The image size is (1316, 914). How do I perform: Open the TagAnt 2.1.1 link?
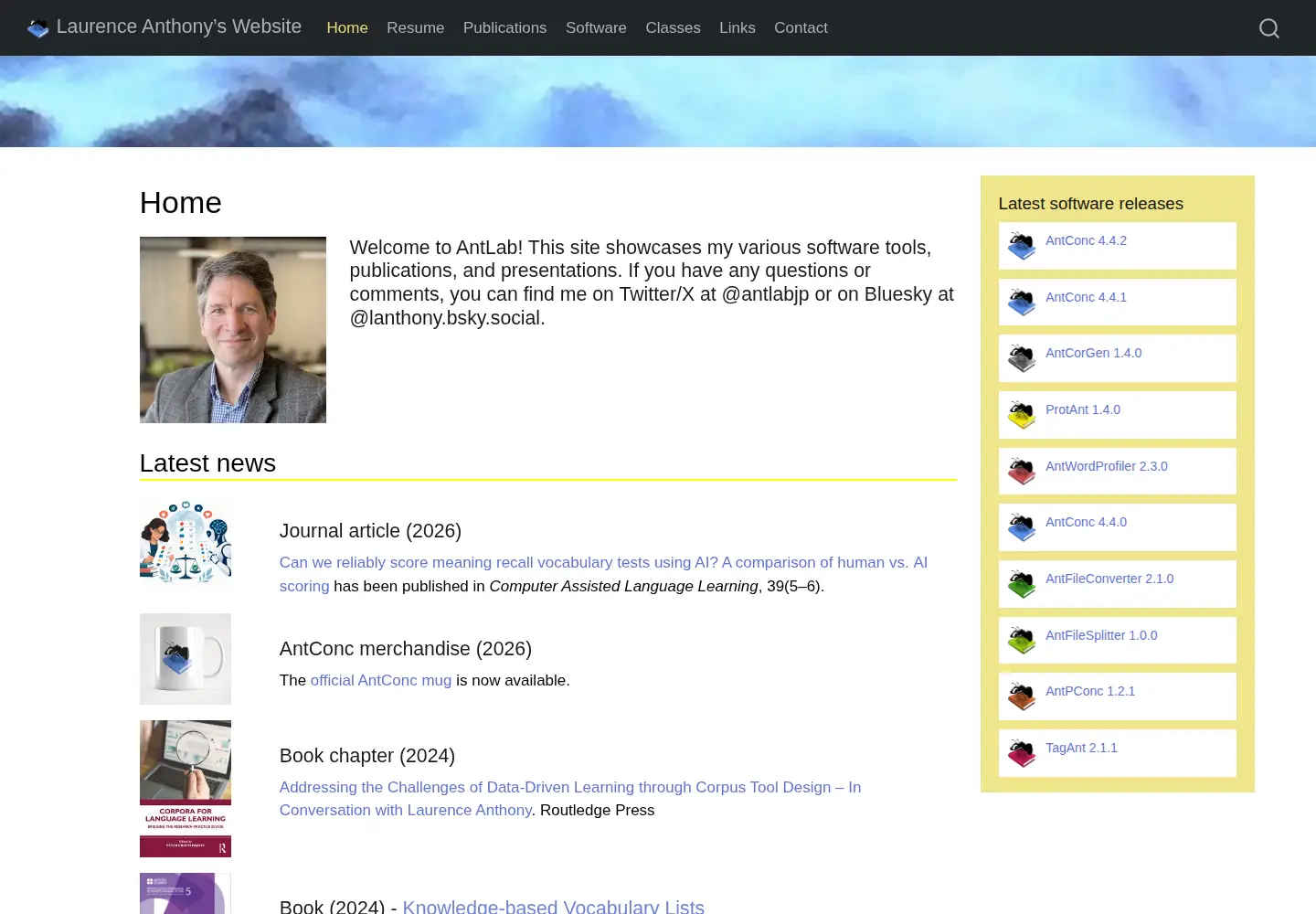pos(1082,748)
